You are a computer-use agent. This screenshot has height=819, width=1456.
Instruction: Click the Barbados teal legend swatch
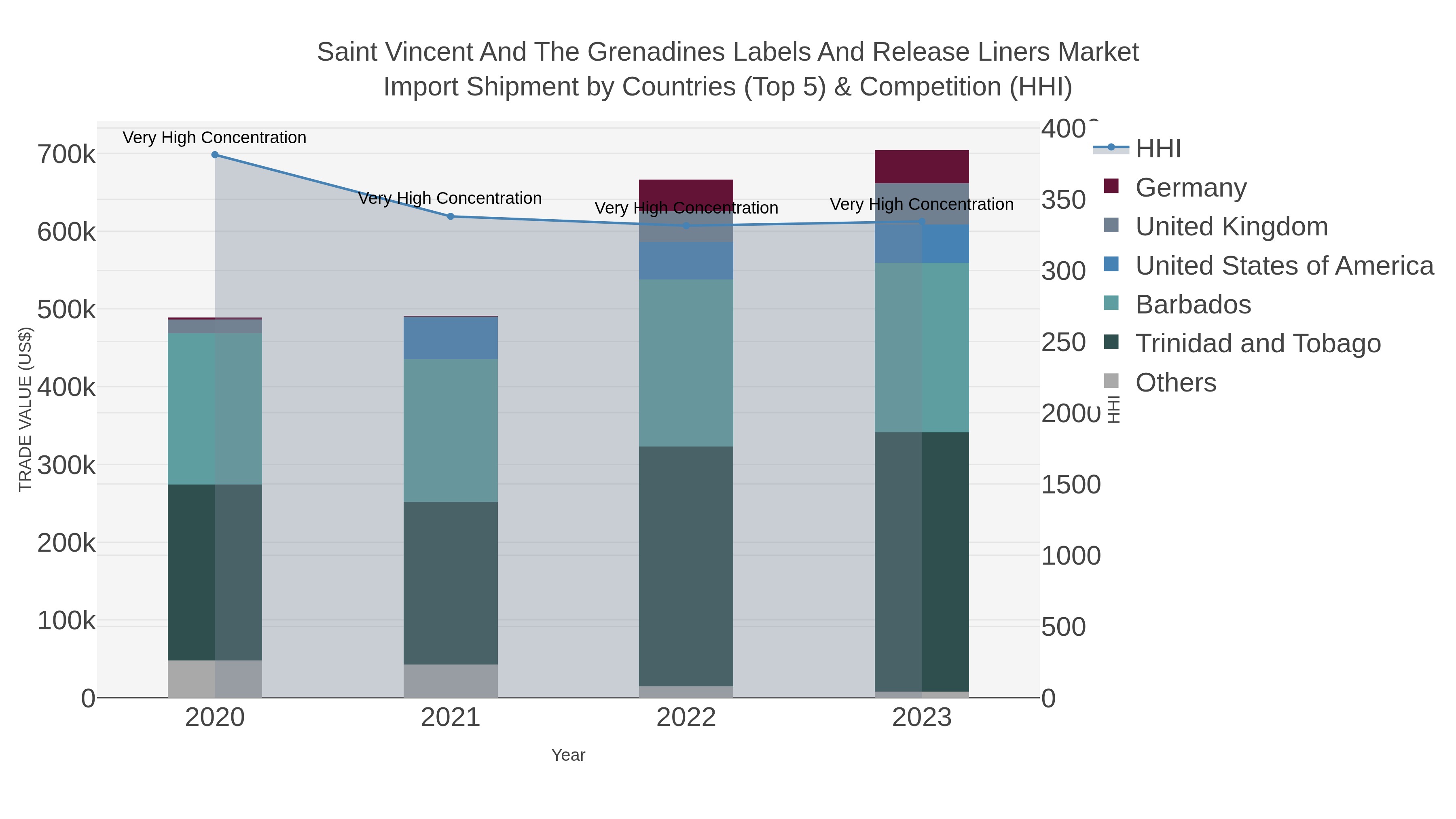(x=1111, y=303)
